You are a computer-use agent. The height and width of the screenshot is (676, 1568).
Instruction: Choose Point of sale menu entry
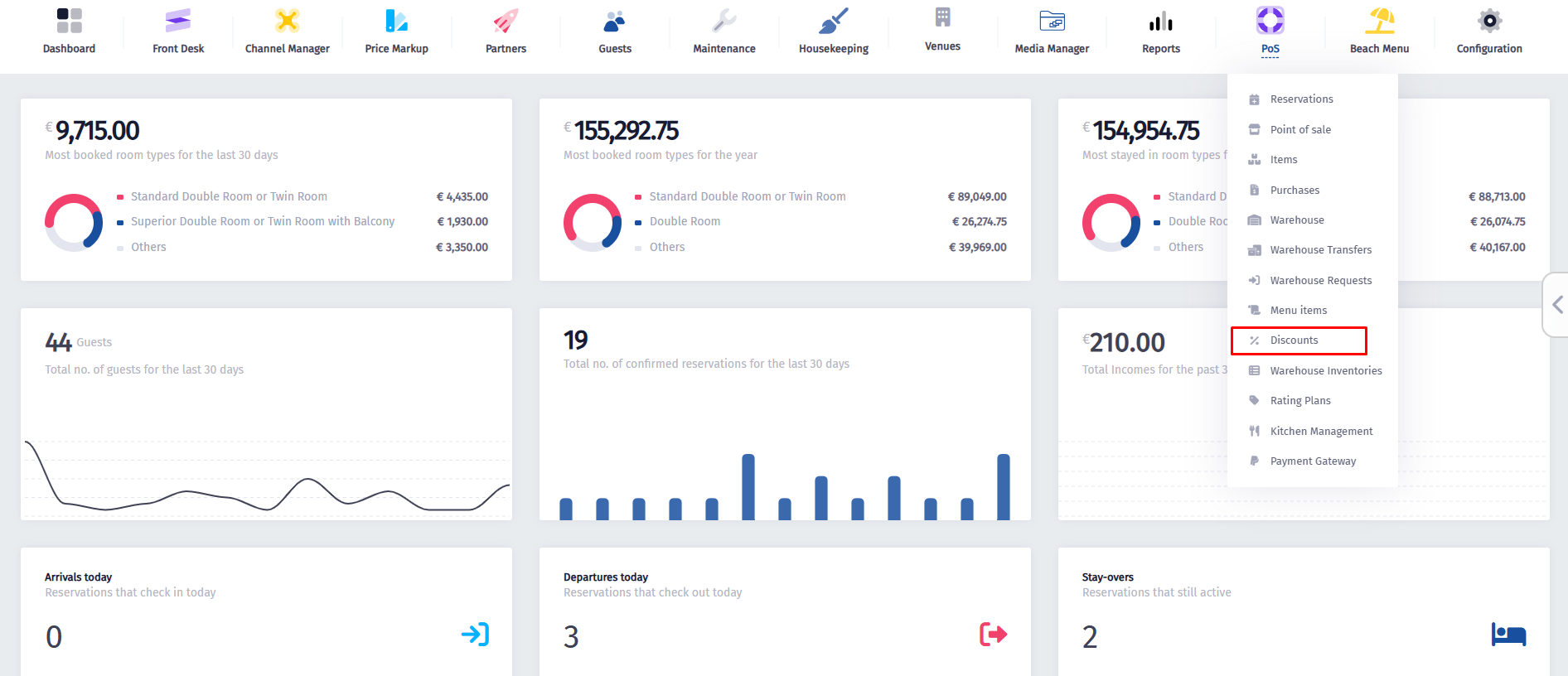(x=1300, y=129)
